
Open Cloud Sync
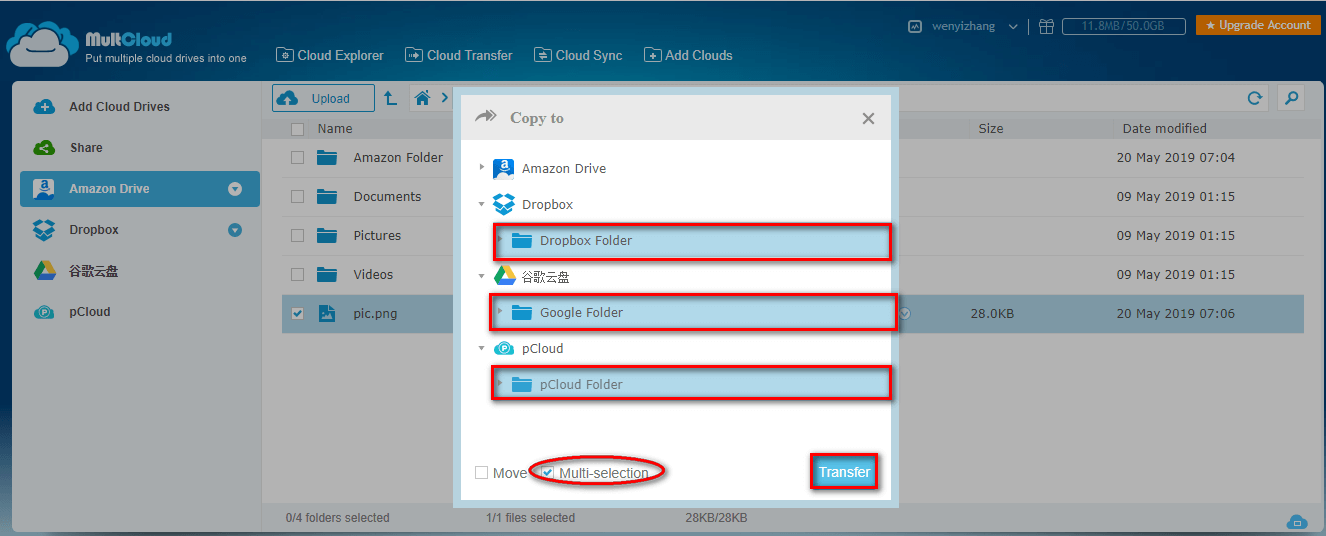coord(578,55)
